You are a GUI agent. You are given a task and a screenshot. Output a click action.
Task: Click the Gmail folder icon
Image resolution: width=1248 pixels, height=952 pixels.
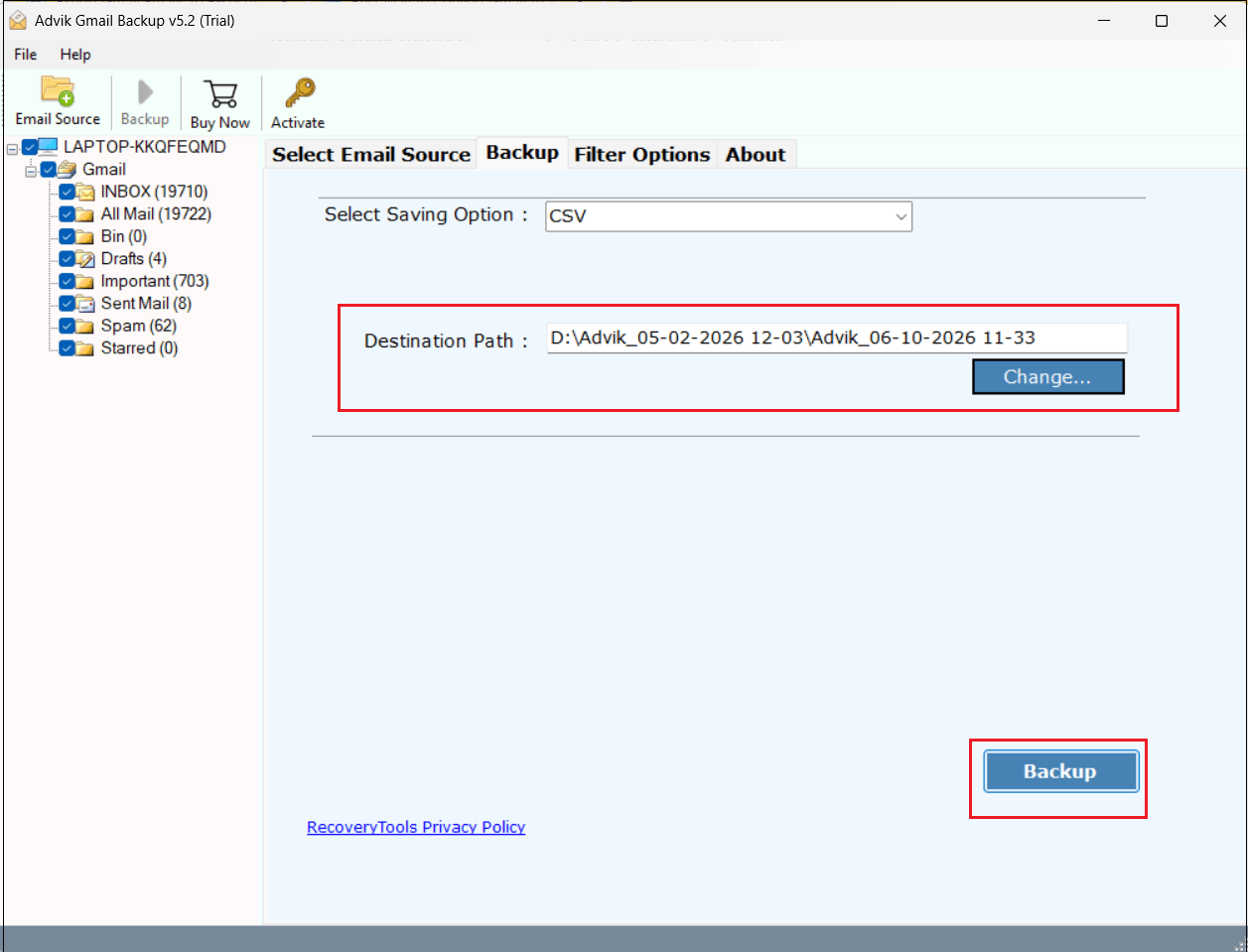[x=67, y=170]
